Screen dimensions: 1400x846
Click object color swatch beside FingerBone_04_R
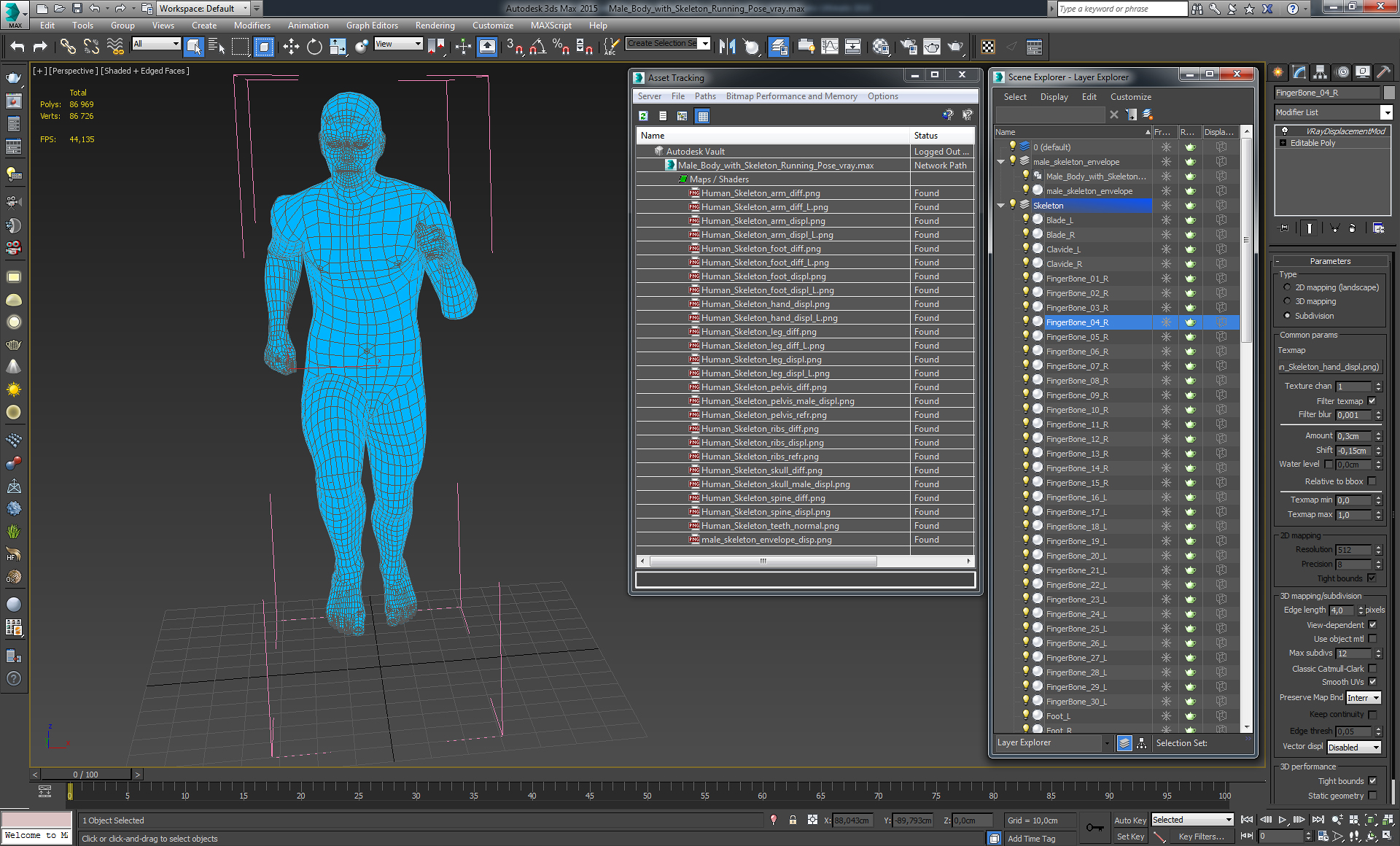(x=1388, y=93)
